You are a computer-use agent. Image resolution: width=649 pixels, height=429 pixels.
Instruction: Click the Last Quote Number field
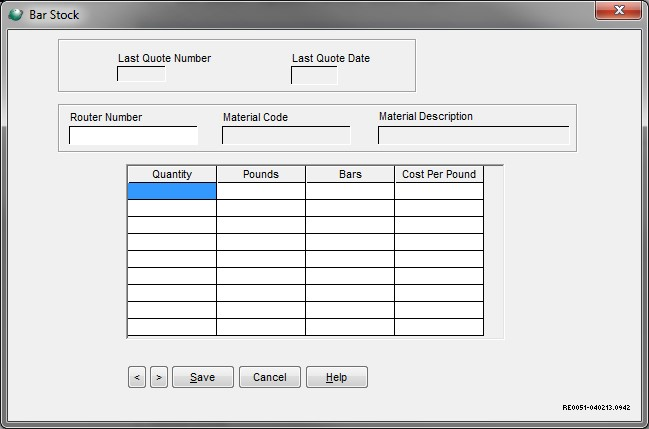tap(141, 74)
